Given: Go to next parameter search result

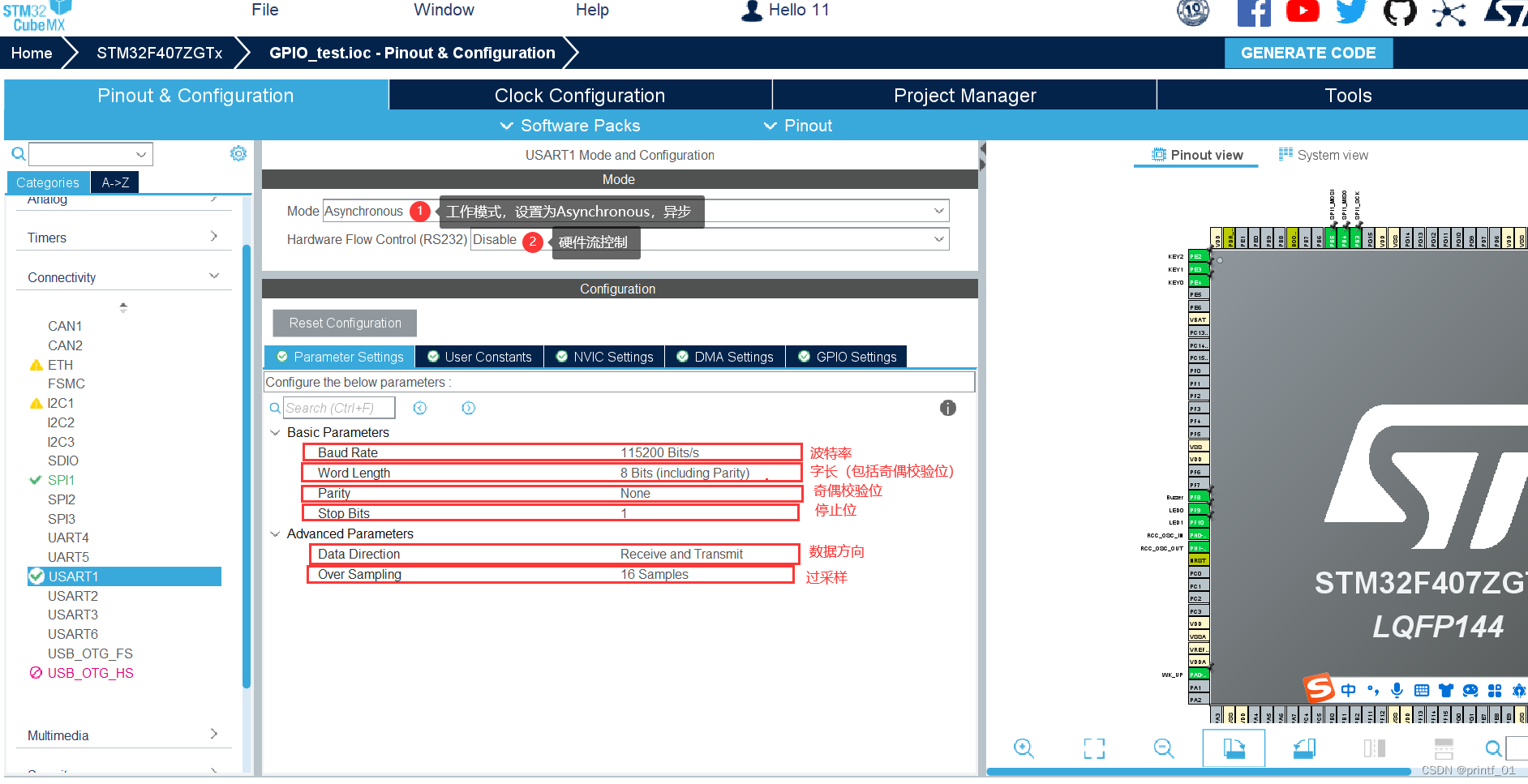Looking at the screenshot, I should coord(469,408).
